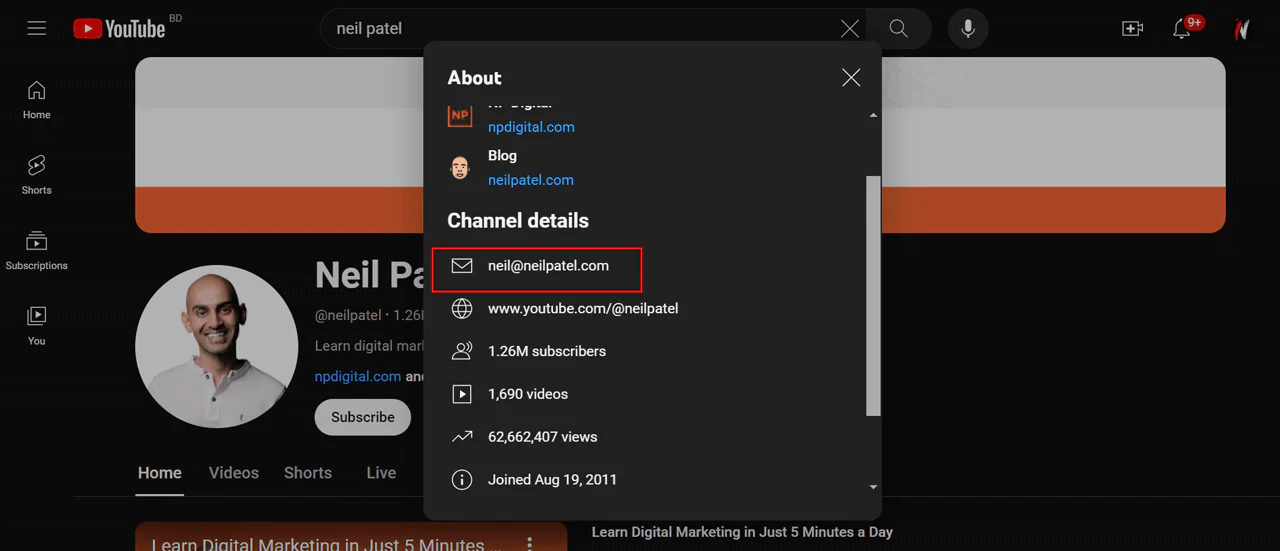
Task: Open the featured video three-dot menu
Action: (530, 544)
